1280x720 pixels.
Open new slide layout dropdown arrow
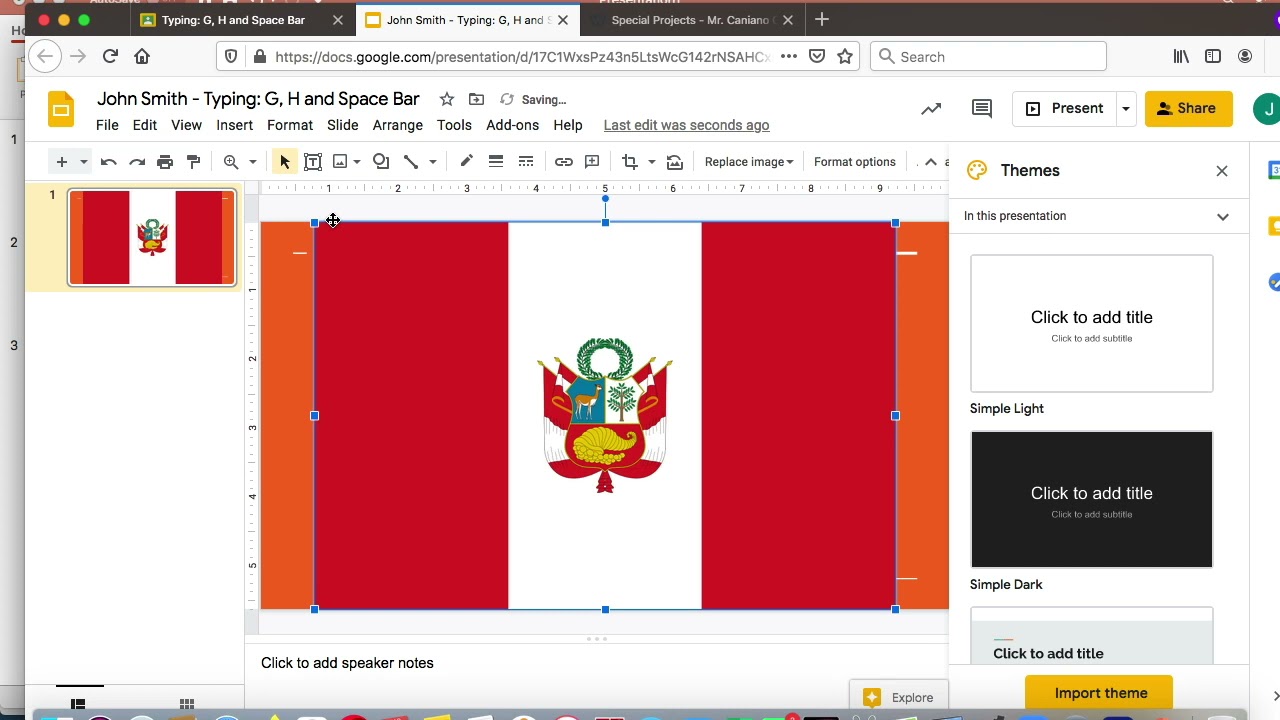coord(84,162)
